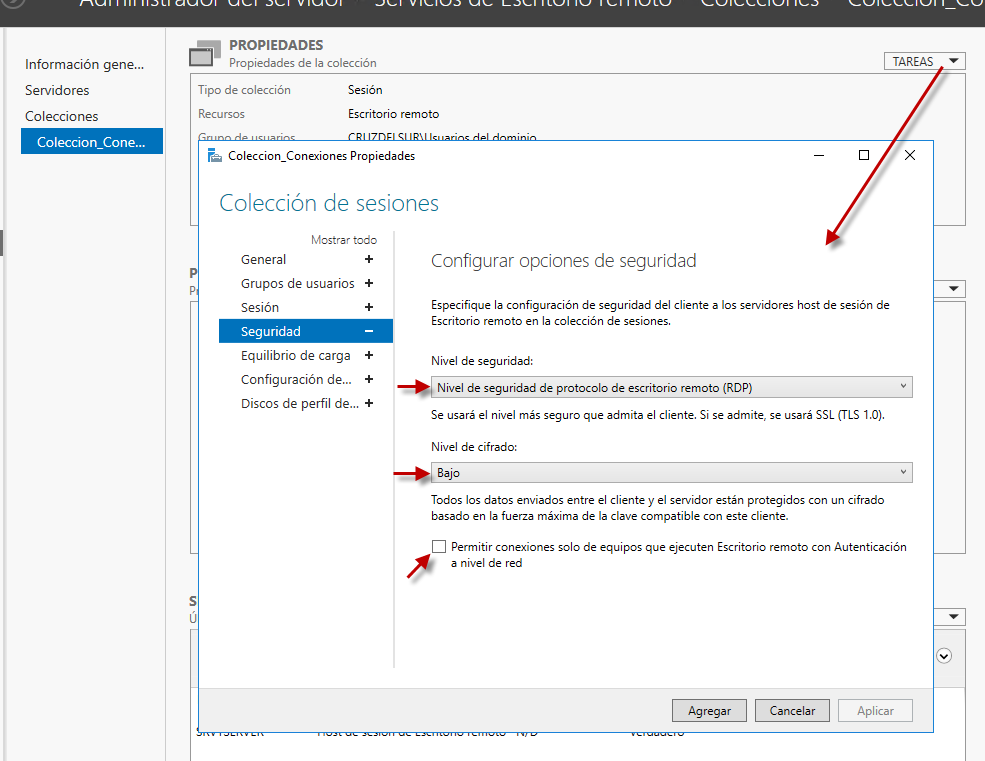Open tasks dropdown arrow of middle section
Viewport: 985px width, 761px height.
coord(954,288)
